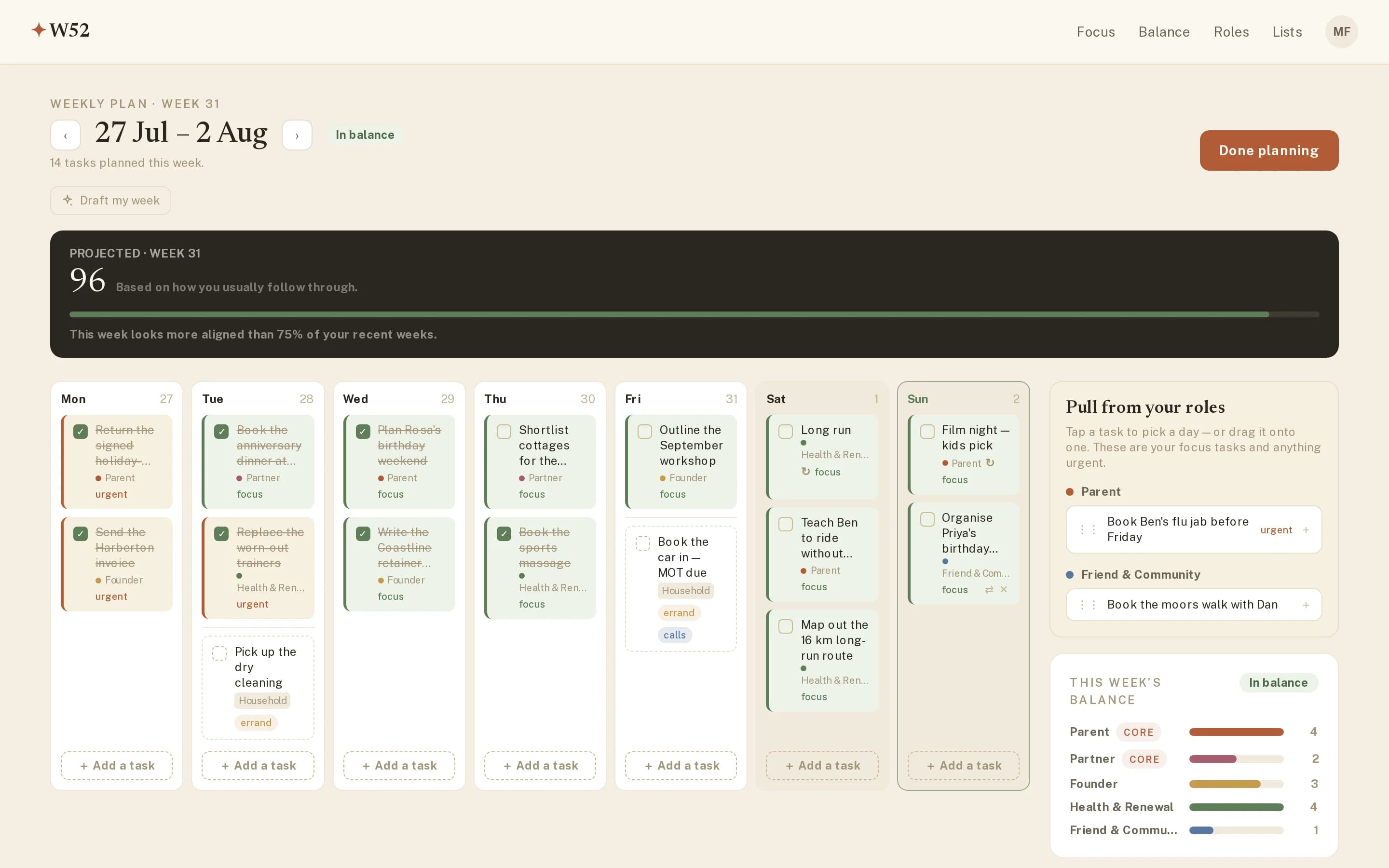This screenshot has width=1389, height=868.
Task: Click the Founder balance bar
Action: [x=1236, y=784]
